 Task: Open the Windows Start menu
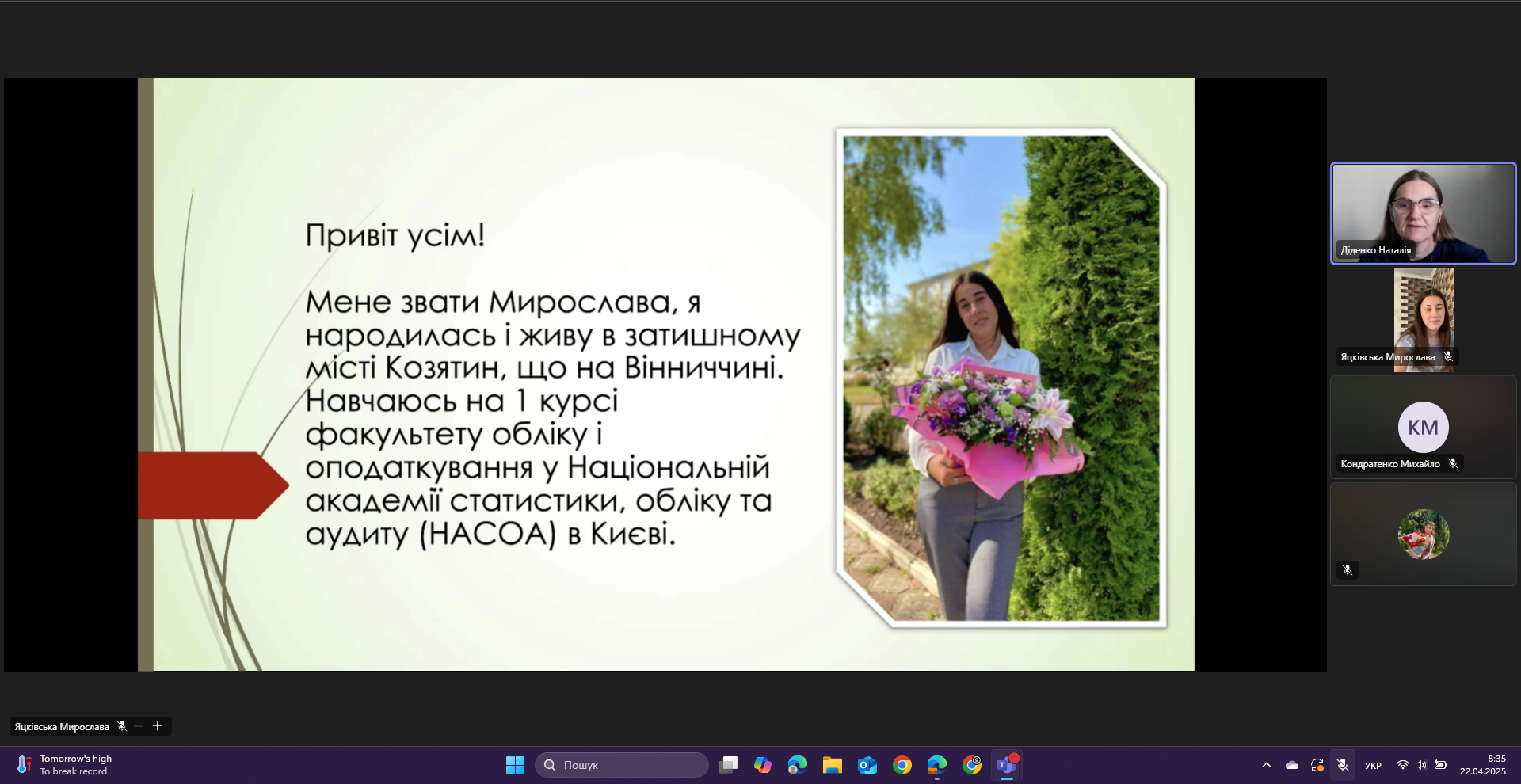tap(515, 765)
